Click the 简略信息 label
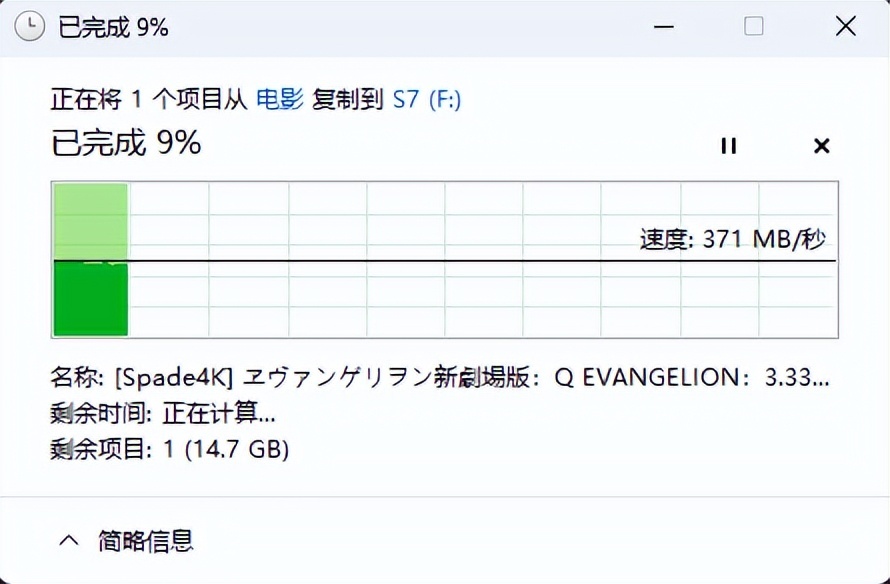 tap(145, 541)
